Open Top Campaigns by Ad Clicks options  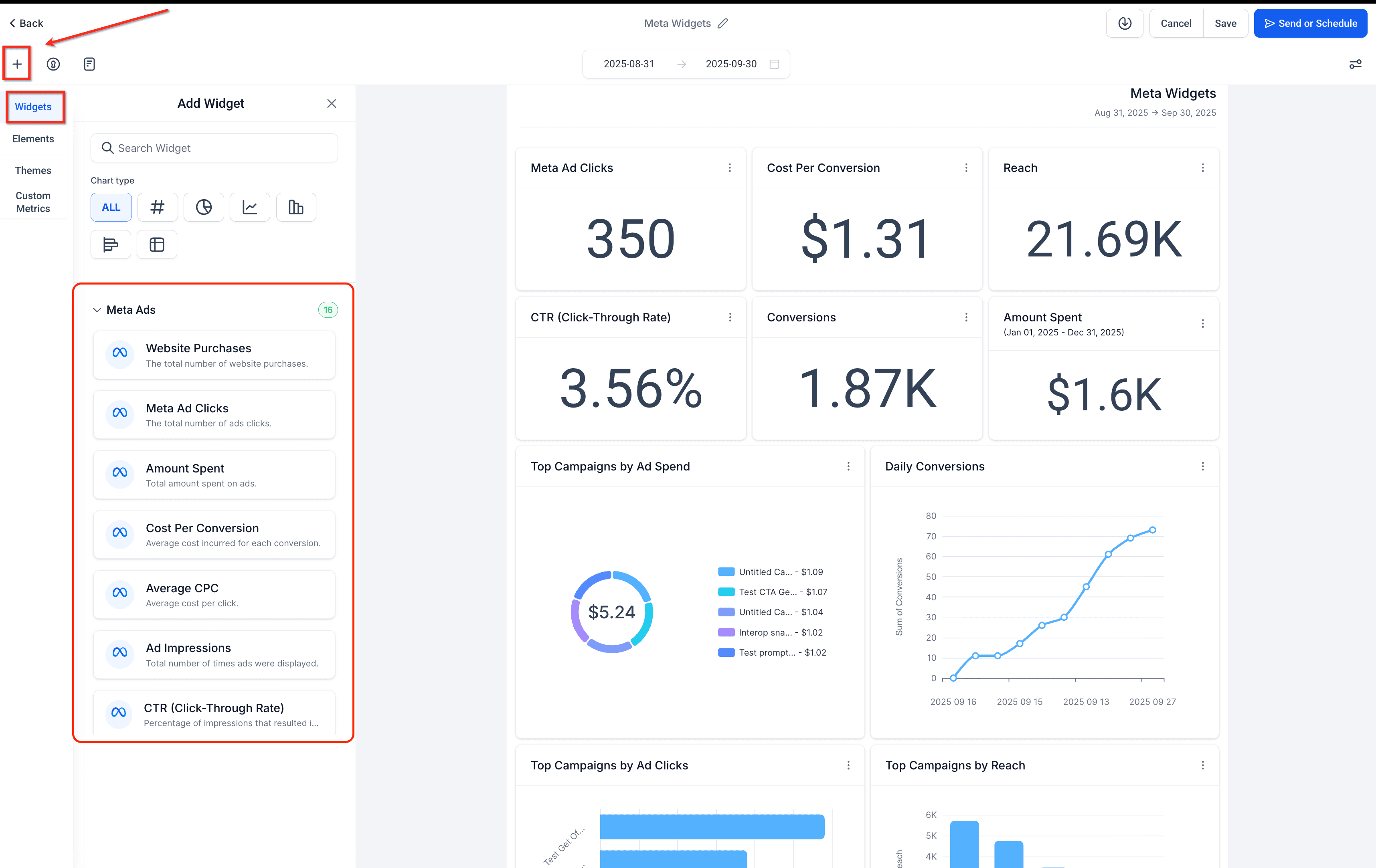click(848, 765)
